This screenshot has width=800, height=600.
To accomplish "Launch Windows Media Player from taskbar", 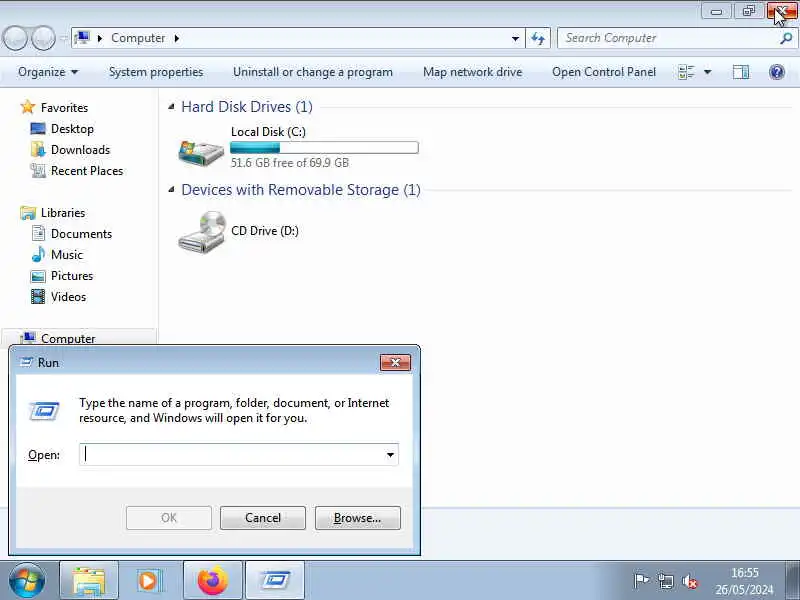I will tap(151, 580).
